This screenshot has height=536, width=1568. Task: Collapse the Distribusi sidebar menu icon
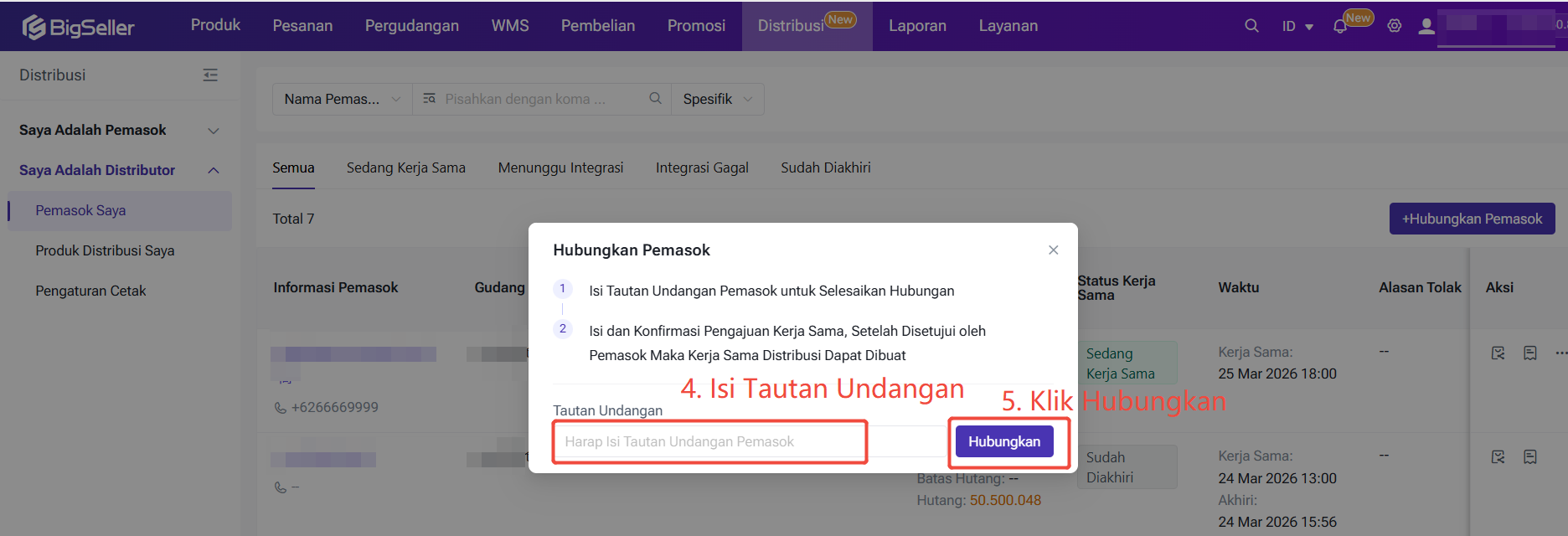(x=210, y=75)
